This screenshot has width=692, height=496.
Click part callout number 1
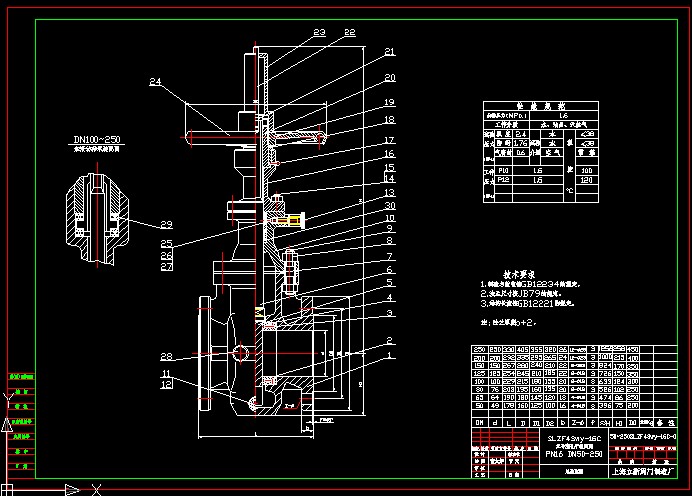391,355
